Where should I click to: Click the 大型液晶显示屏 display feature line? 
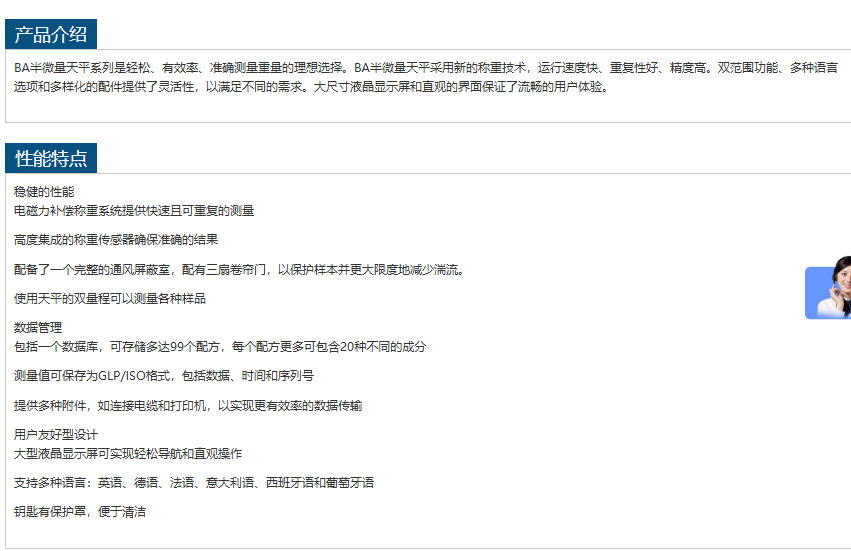click(x=128, y=454)
